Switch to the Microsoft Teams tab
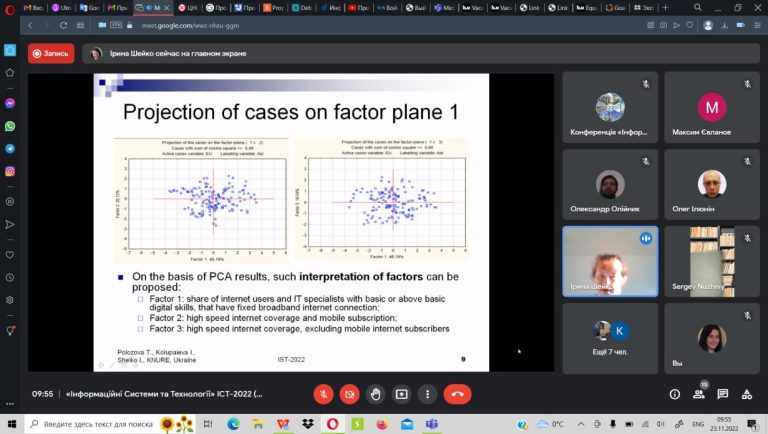Image resolution: width=768 pixels, height=434 pixels. point(444,8)
